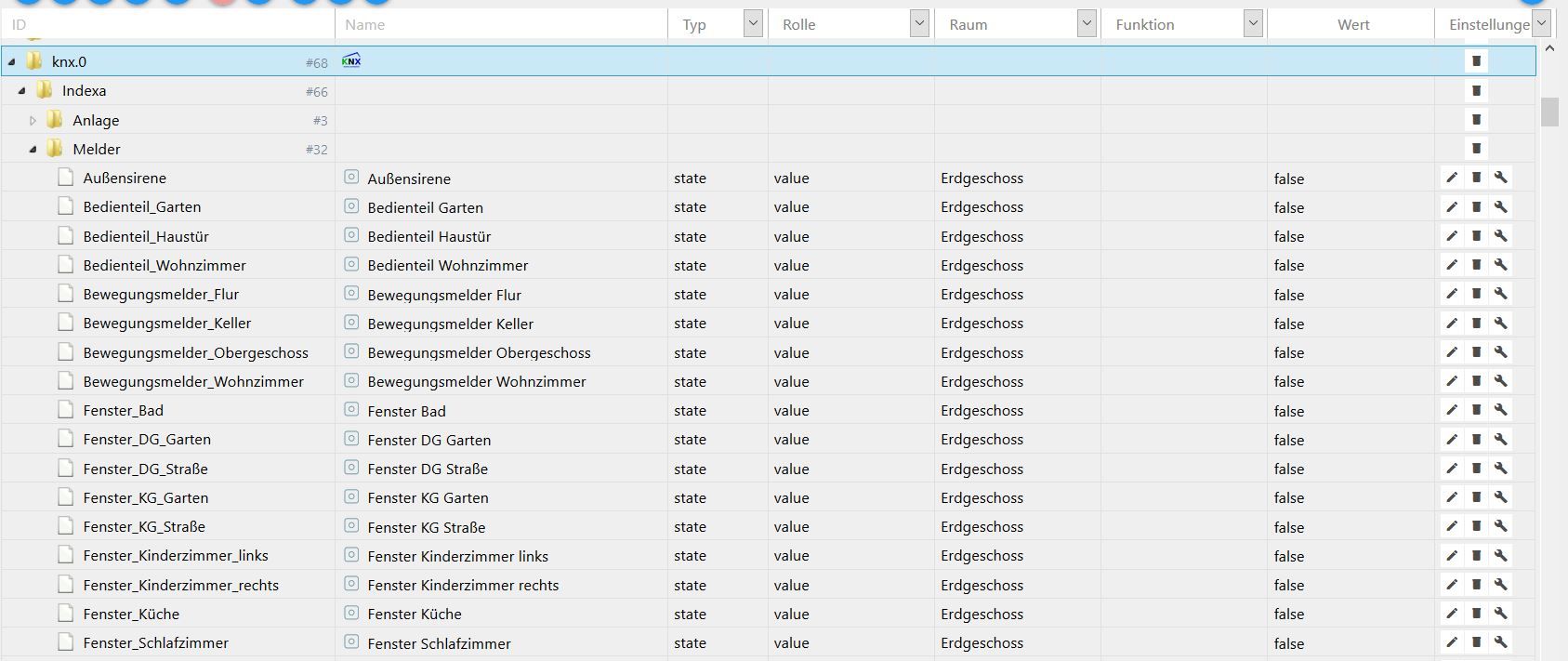
Task: Click the Anlage folder label
Action: click(96, 120)
